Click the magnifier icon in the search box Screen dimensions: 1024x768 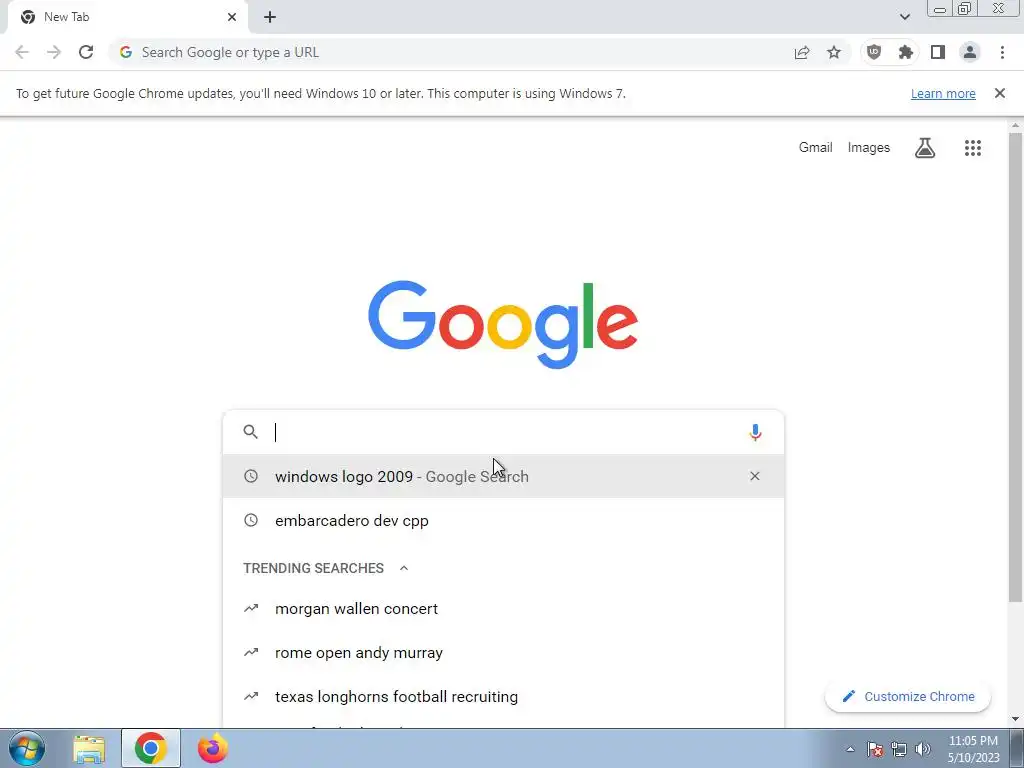coord(251,432)
